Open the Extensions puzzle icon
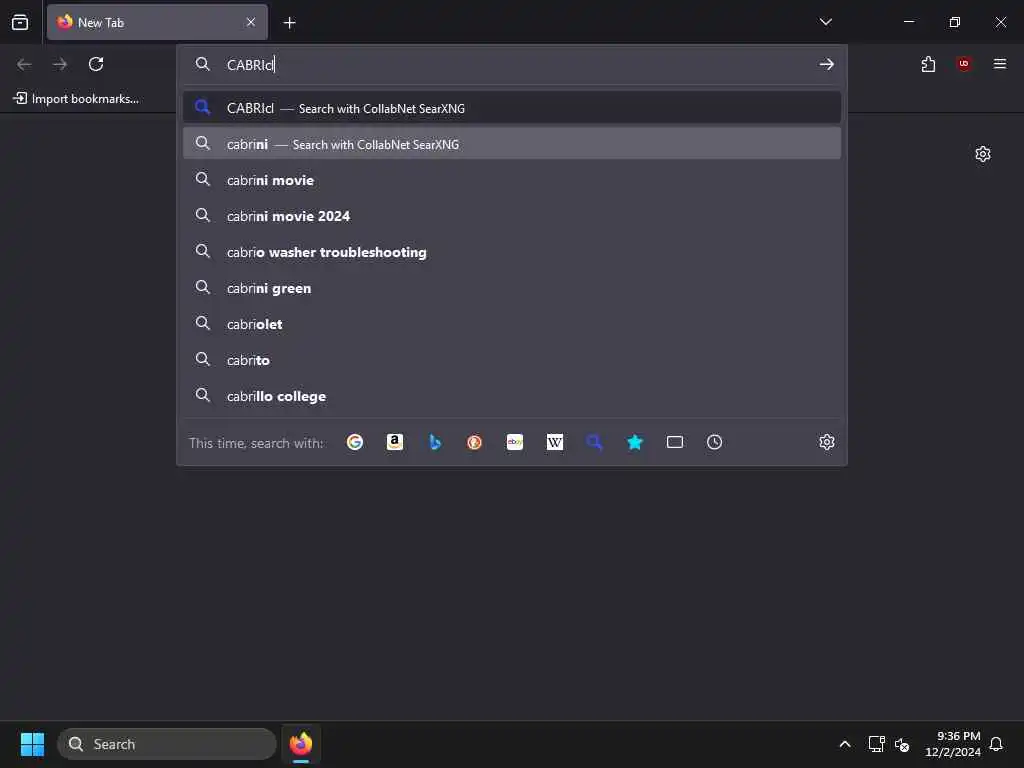 pos(928,64)
